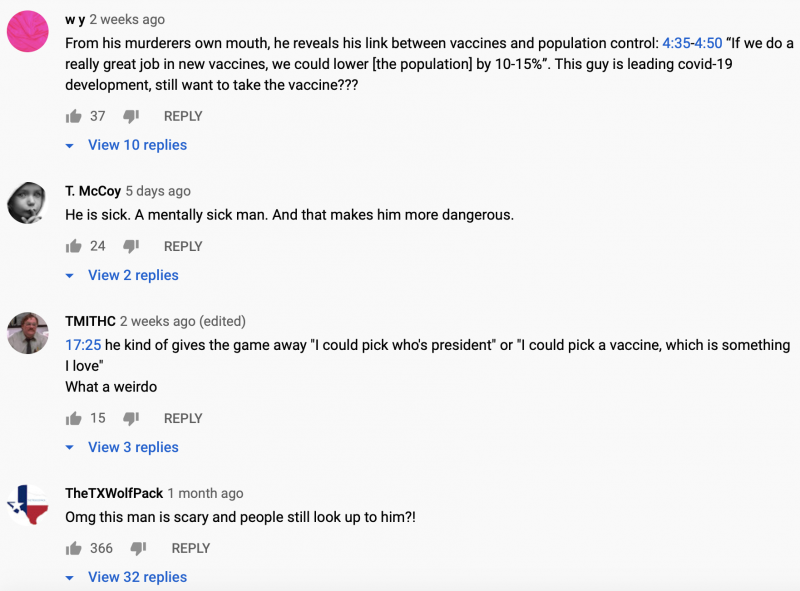This screenshot has width=800, height=591.
Task: Open TMITHC's profile avatar
Action: (28, 333)
